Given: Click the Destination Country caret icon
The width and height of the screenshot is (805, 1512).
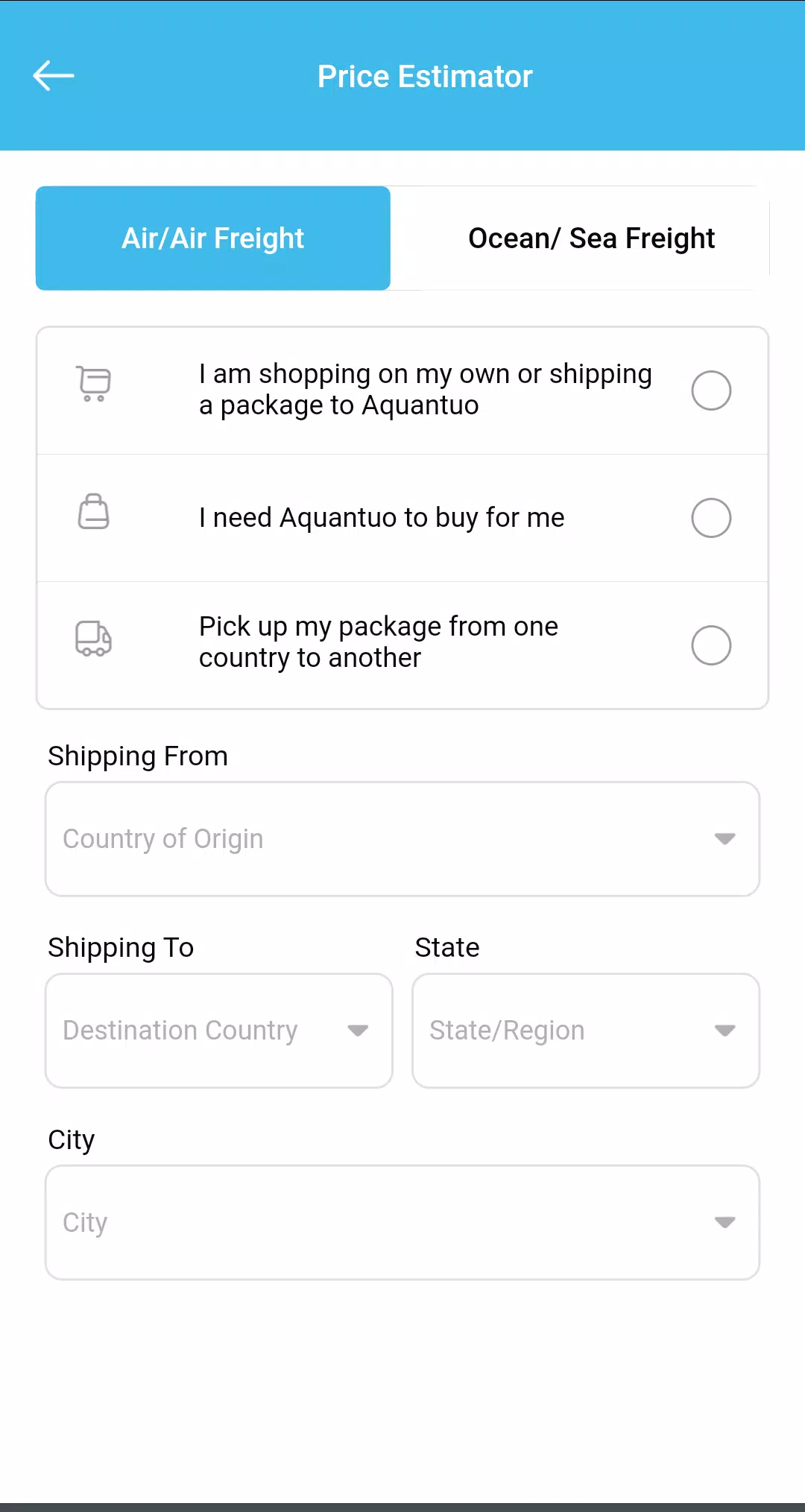Looking at the screenshot, I should point(358,1031).
